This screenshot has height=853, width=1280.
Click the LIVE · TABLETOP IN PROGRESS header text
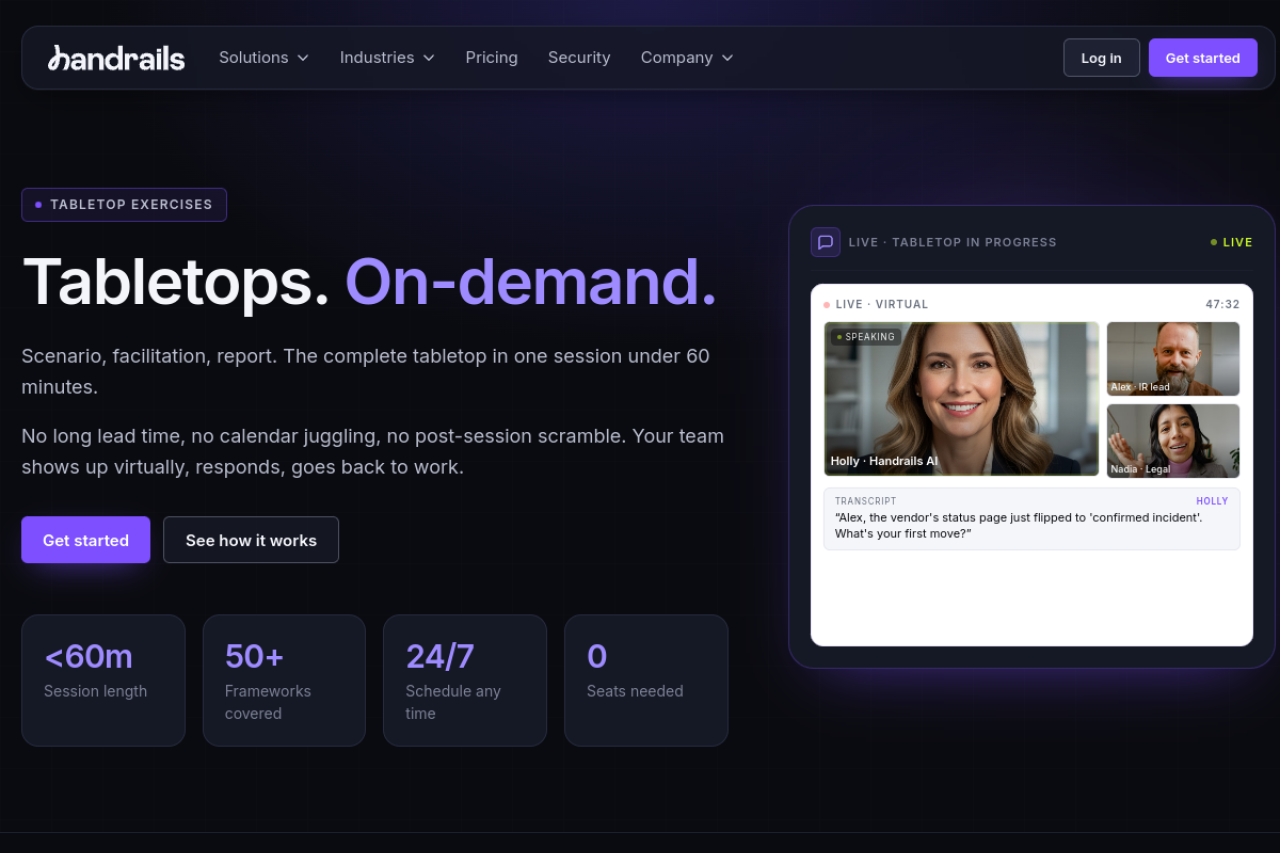[952, 242]
